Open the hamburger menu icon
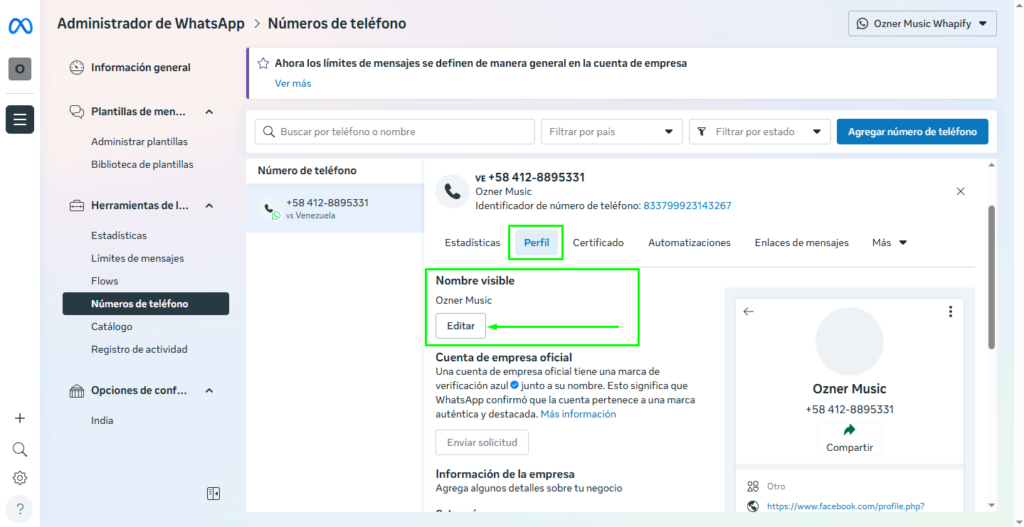This screenshot has width=1024, height=527. tap(20, 119)
